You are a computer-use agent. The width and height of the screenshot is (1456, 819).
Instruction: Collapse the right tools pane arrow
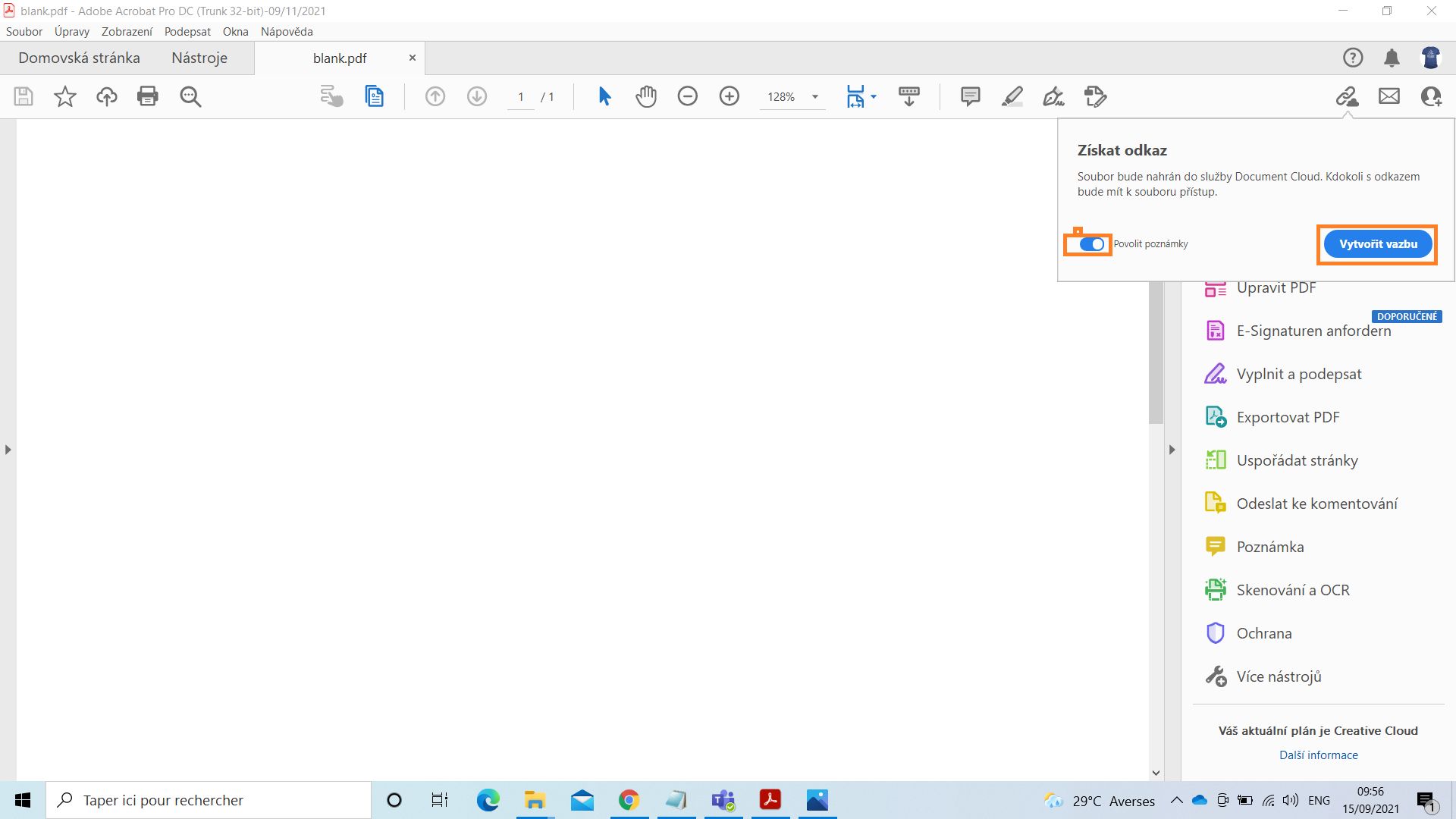(x=1172, y=450)
